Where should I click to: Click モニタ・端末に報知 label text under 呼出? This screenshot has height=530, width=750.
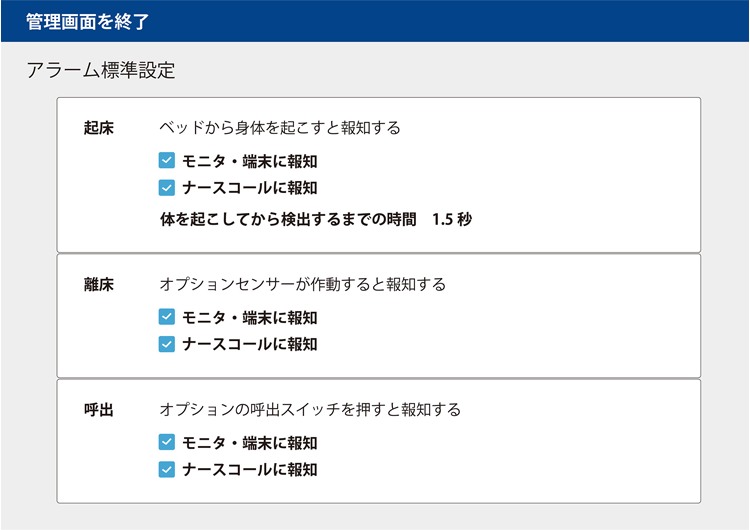250,443
